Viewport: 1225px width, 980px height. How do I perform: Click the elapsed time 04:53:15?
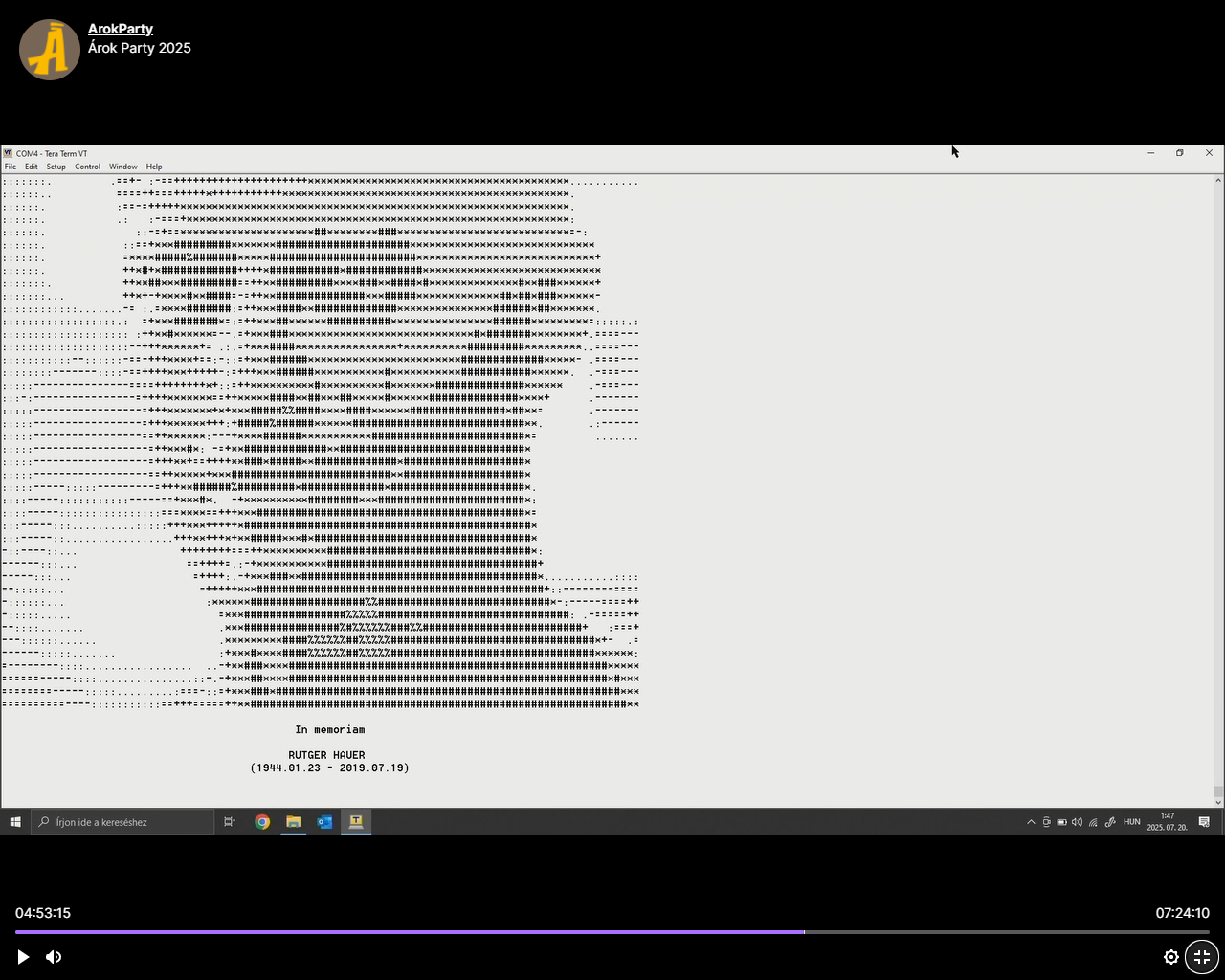43,913
